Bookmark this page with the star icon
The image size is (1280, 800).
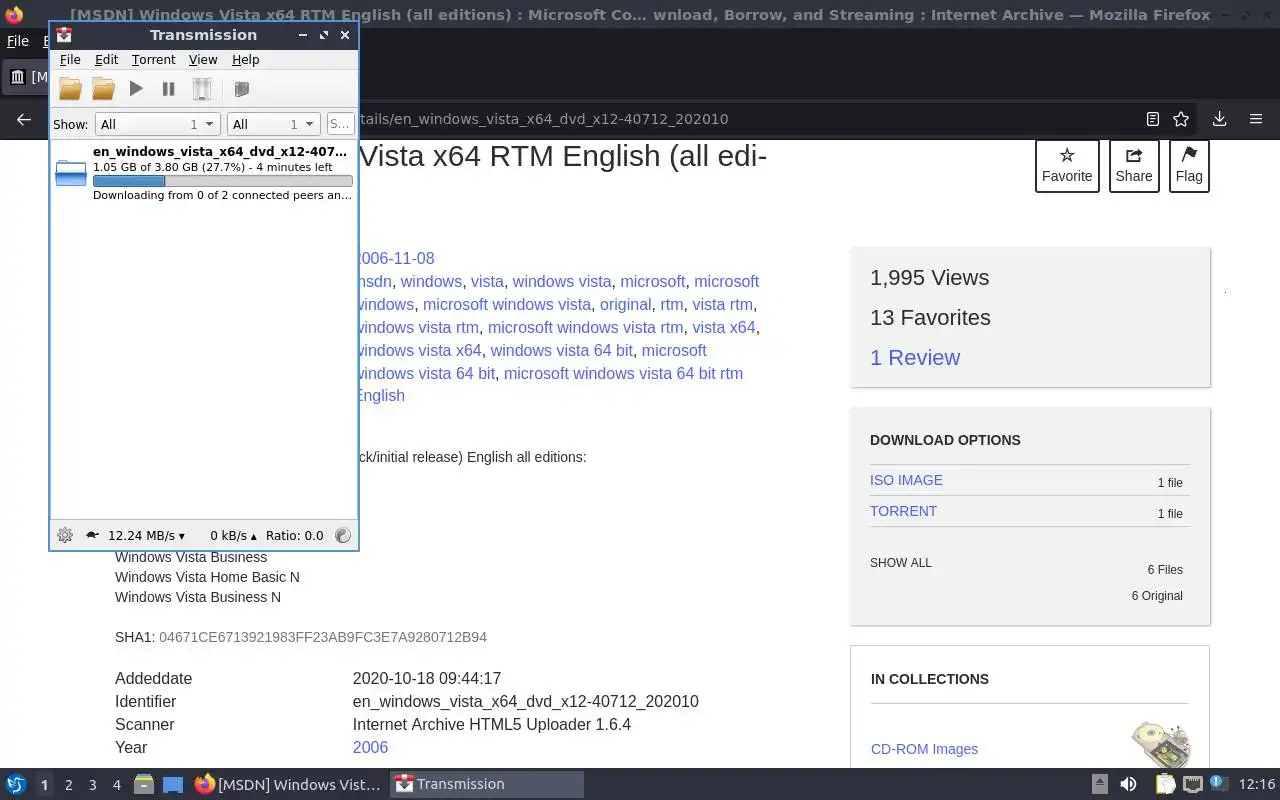[x=1181, y=119]
